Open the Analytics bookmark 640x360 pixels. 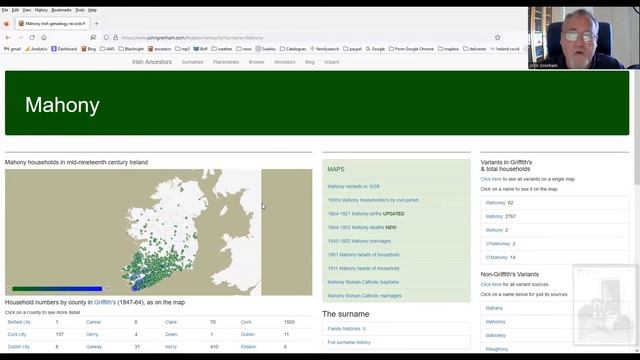click(36, 49)
